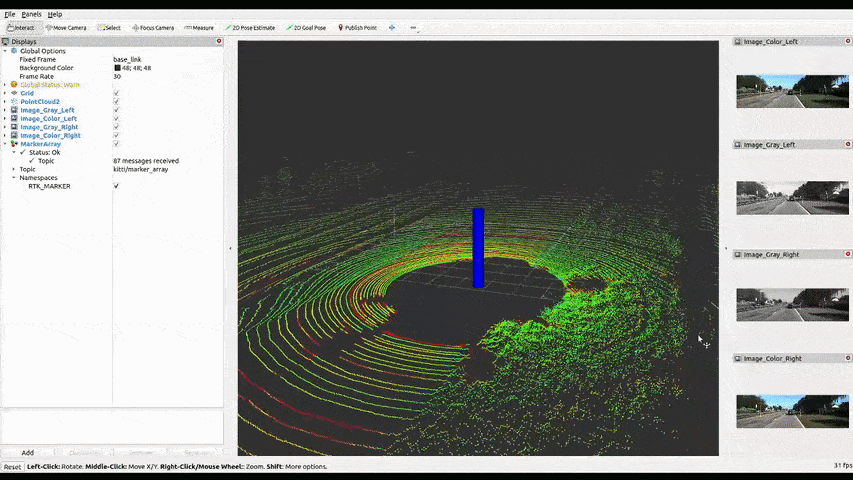
Task: Toggle the Image_Color_Right checkbox
Action: tap(116, 135)
